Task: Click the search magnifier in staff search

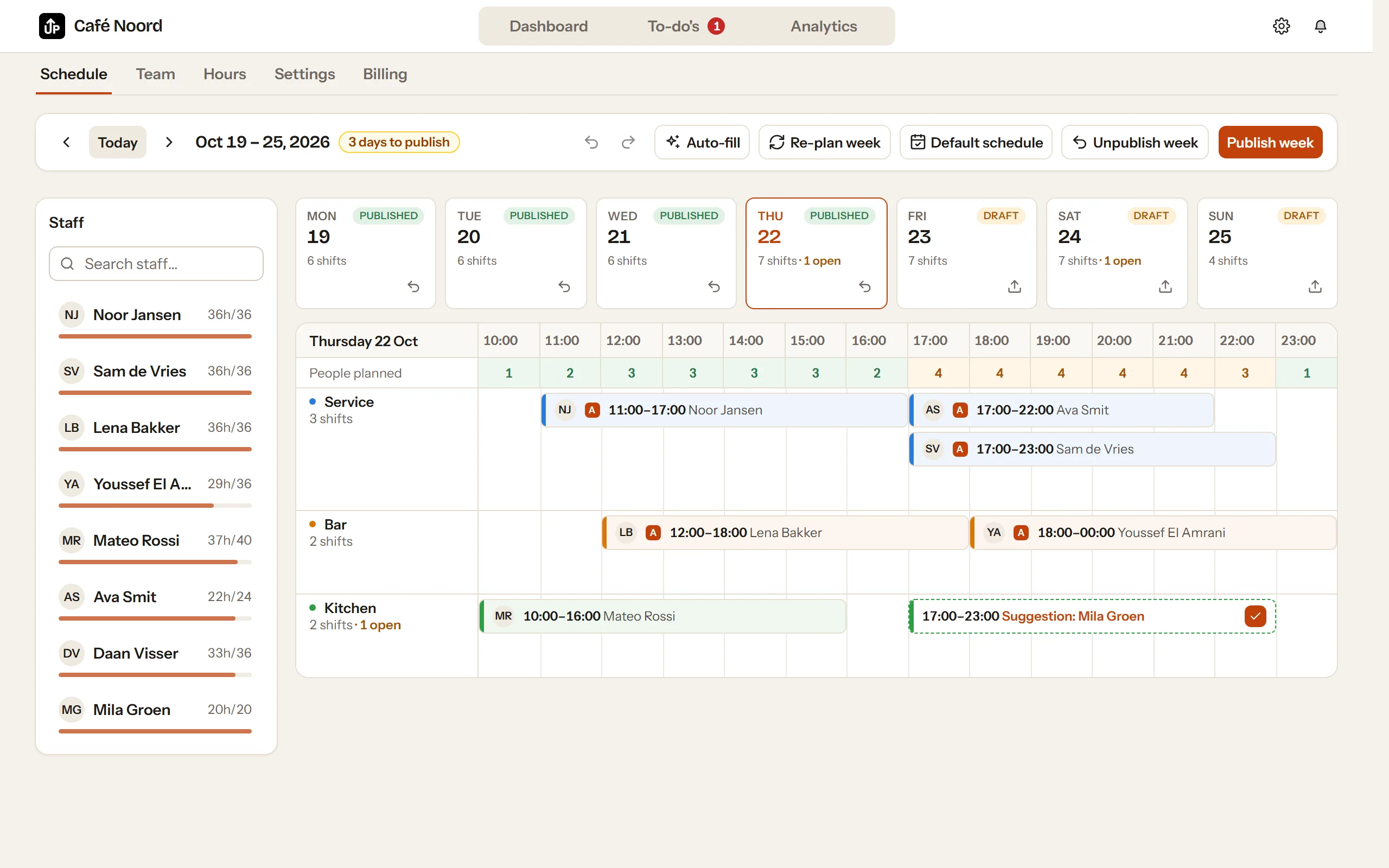Action: [x=67, y=264]
